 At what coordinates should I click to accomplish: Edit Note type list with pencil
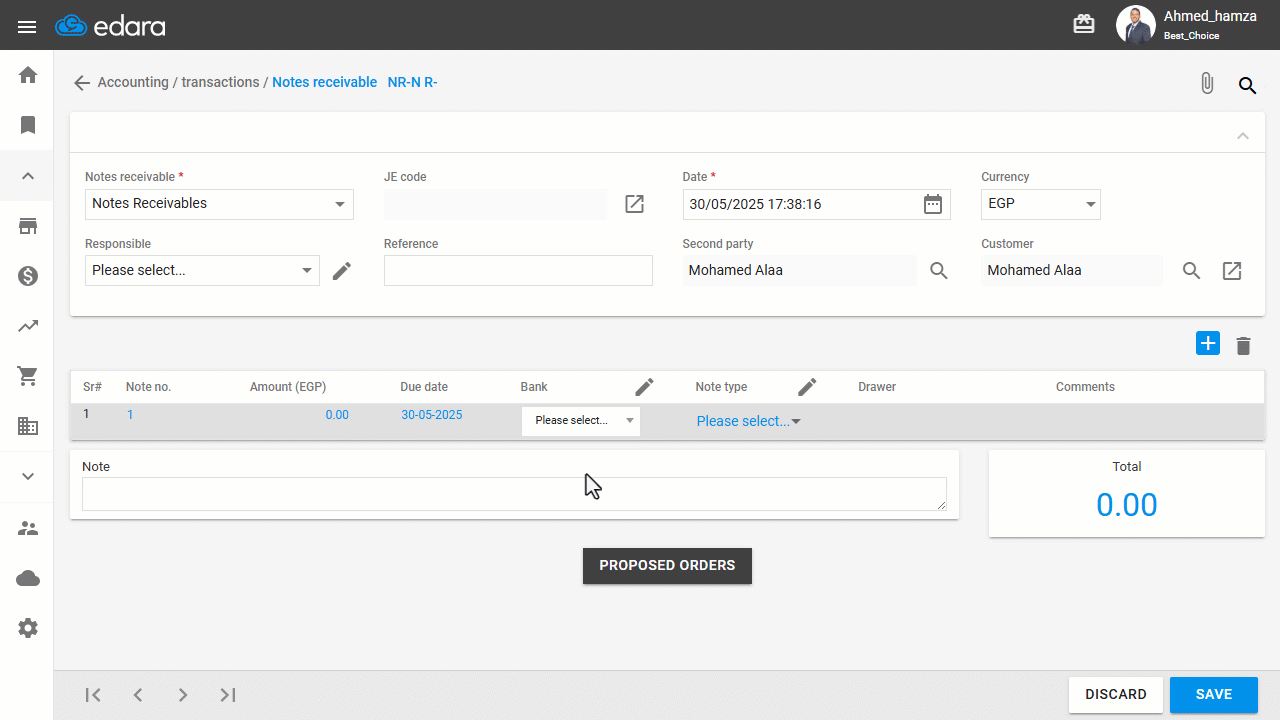807,387
